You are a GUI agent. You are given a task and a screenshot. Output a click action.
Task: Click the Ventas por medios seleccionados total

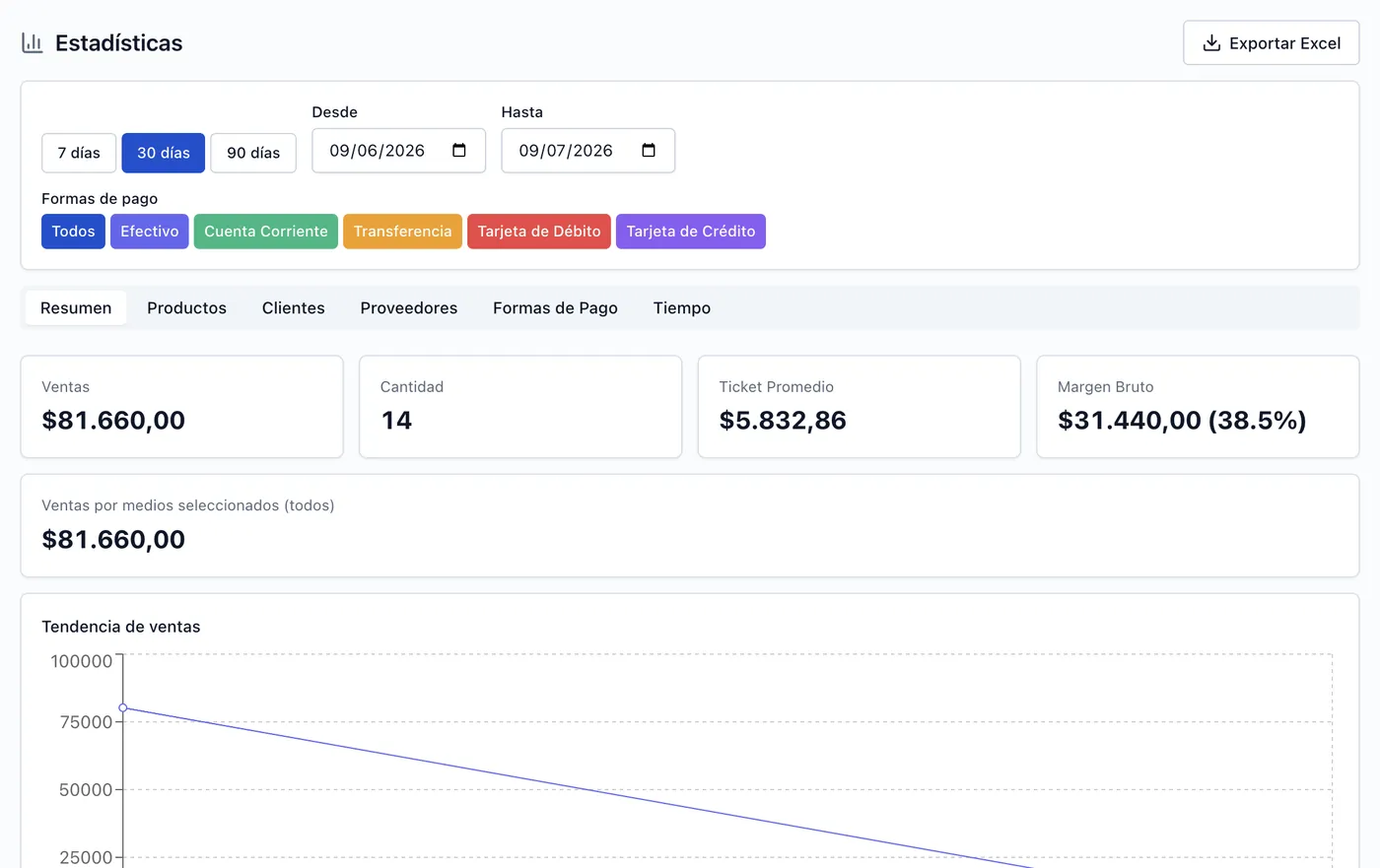coord(113,540)
